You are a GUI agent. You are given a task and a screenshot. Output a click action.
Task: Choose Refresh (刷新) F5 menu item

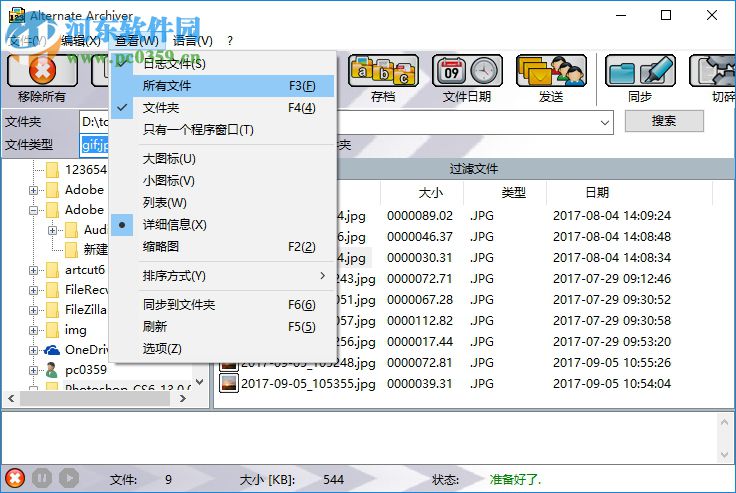click(x=222, y=327)
